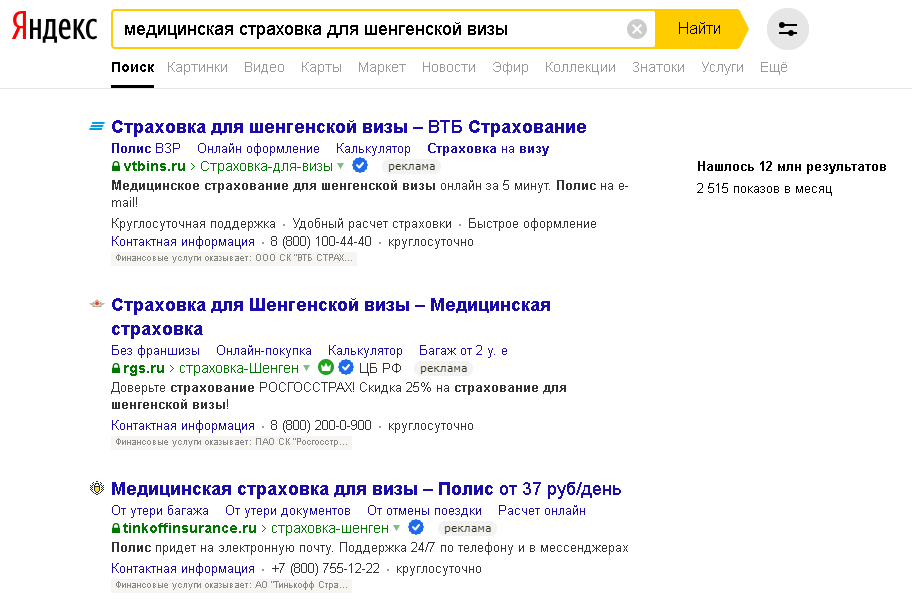Viewport: 912px width, 600px height.
Task: Click the 8 (800) 100-44-40 phone number
Action: pyautogui.click(x=320, y=241)
